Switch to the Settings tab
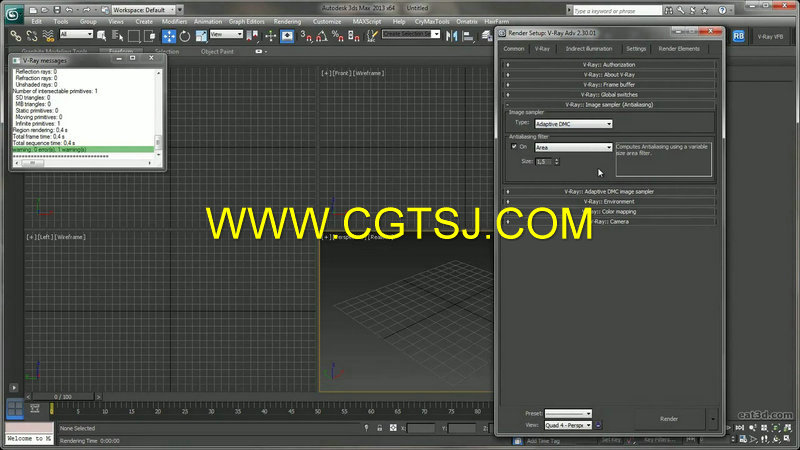The width and height of the screenshot is (800, 450). point(636,49)
